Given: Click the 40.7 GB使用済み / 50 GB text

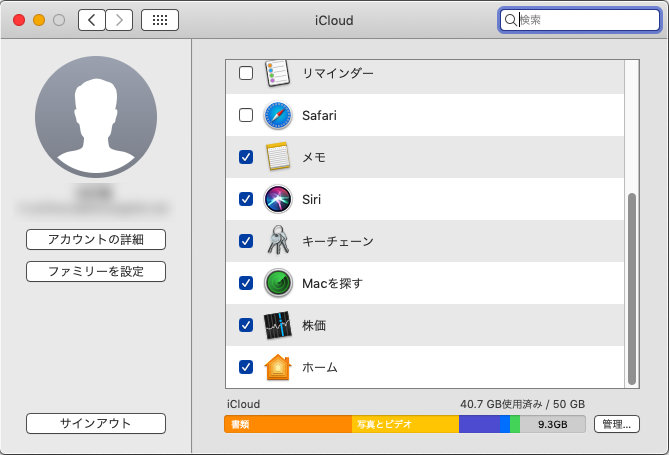Looking at the screenshot, I should click(522, 404).
